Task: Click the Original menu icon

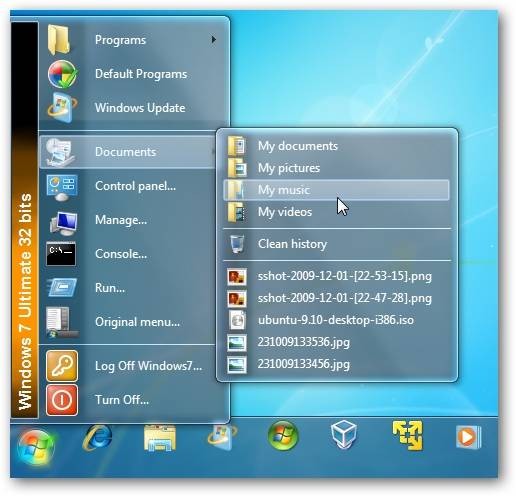Action: click(61, 322)
